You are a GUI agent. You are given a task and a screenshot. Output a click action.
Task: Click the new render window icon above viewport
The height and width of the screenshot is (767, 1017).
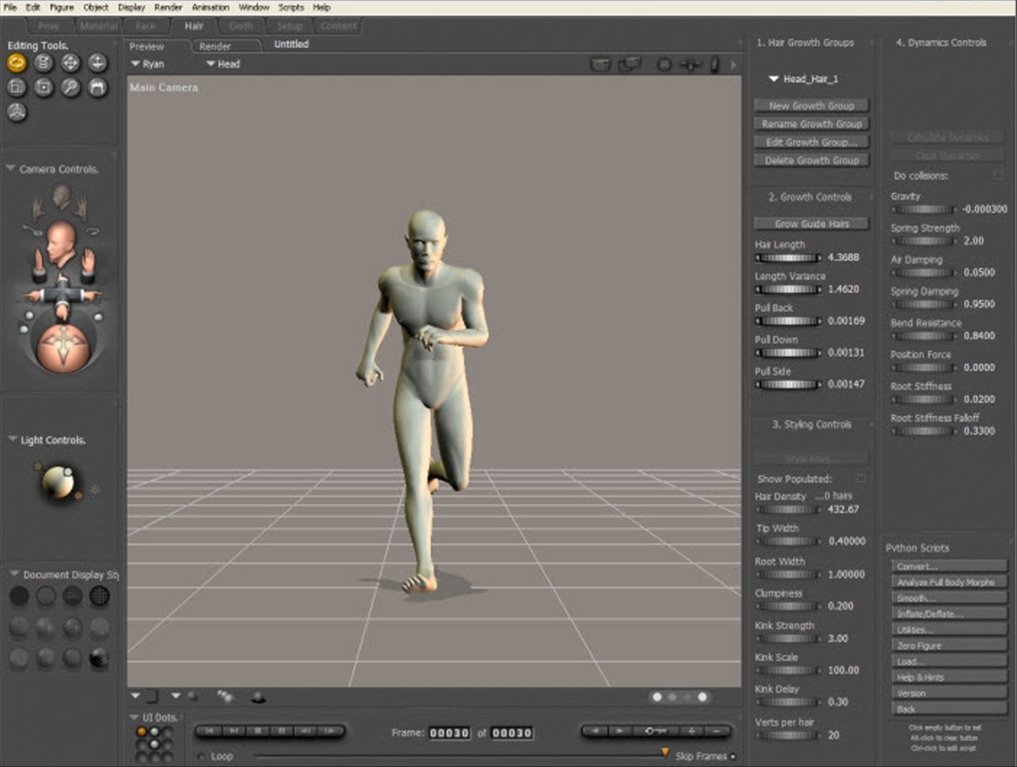click(x=630, y=64)
